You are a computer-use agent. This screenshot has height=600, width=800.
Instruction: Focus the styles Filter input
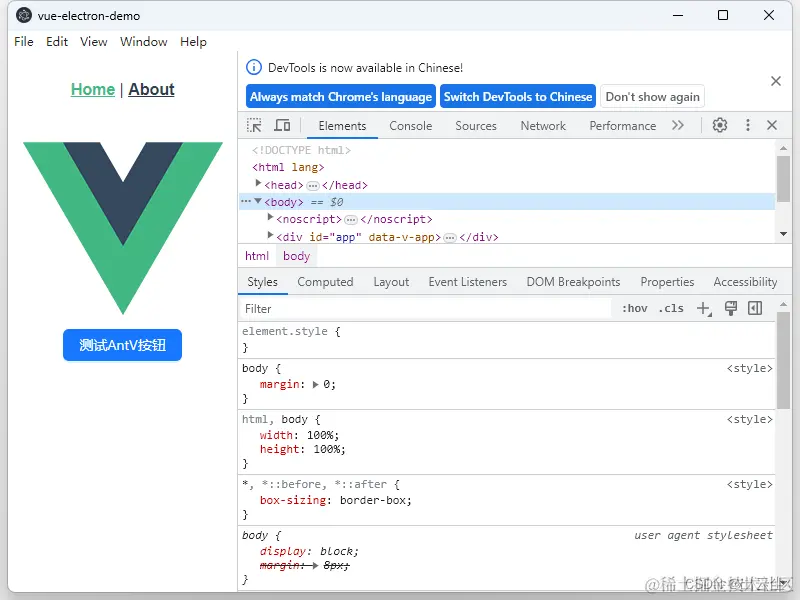(426, 309)
